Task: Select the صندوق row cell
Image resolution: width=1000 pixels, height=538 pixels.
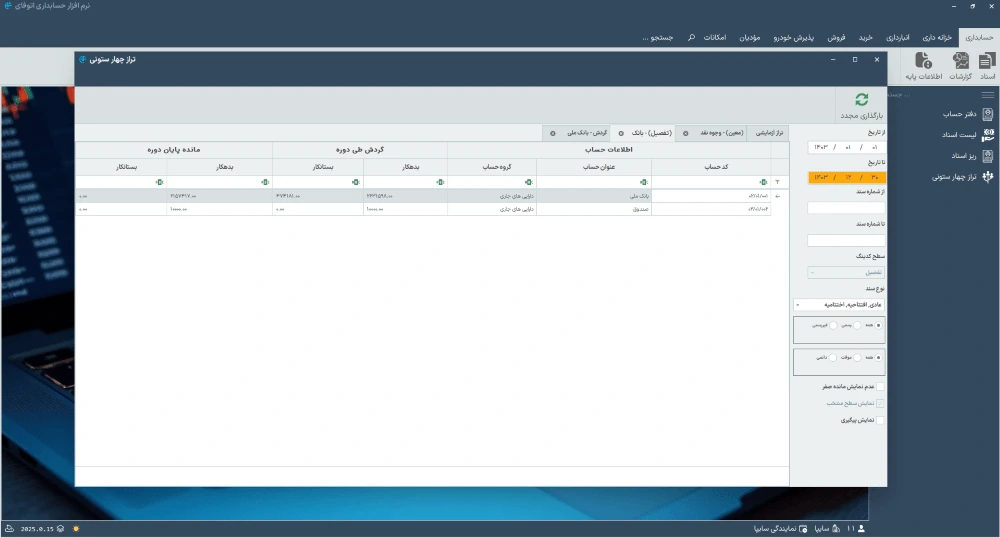Action: pos(594,209)
